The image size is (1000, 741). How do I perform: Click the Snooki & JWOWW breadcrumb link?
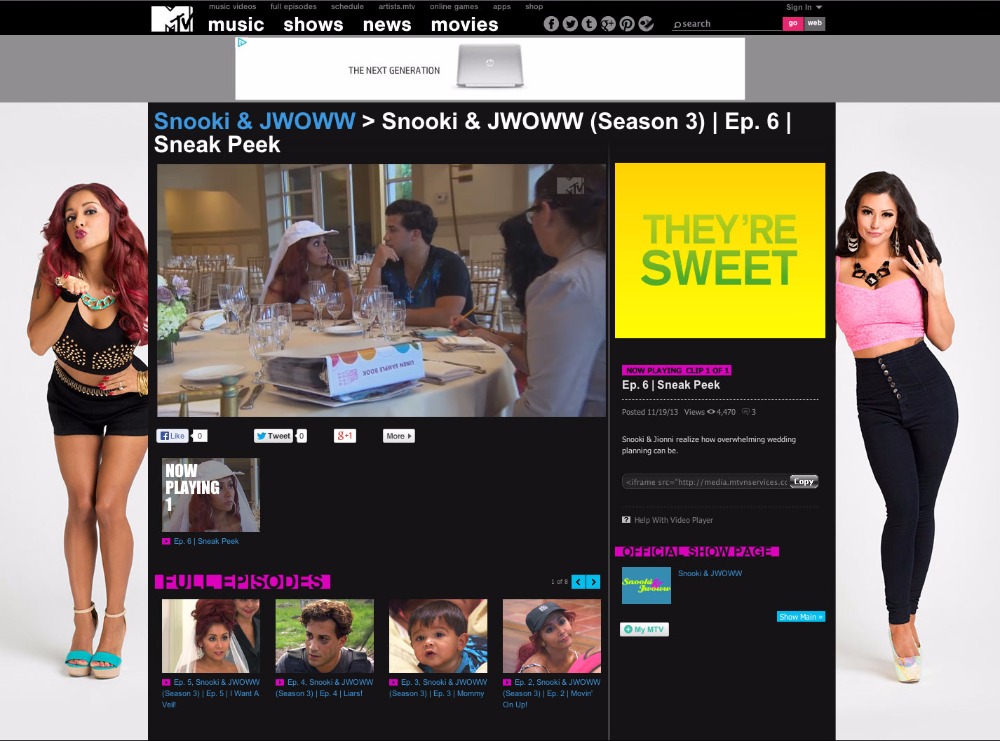(x=254, y=121)
